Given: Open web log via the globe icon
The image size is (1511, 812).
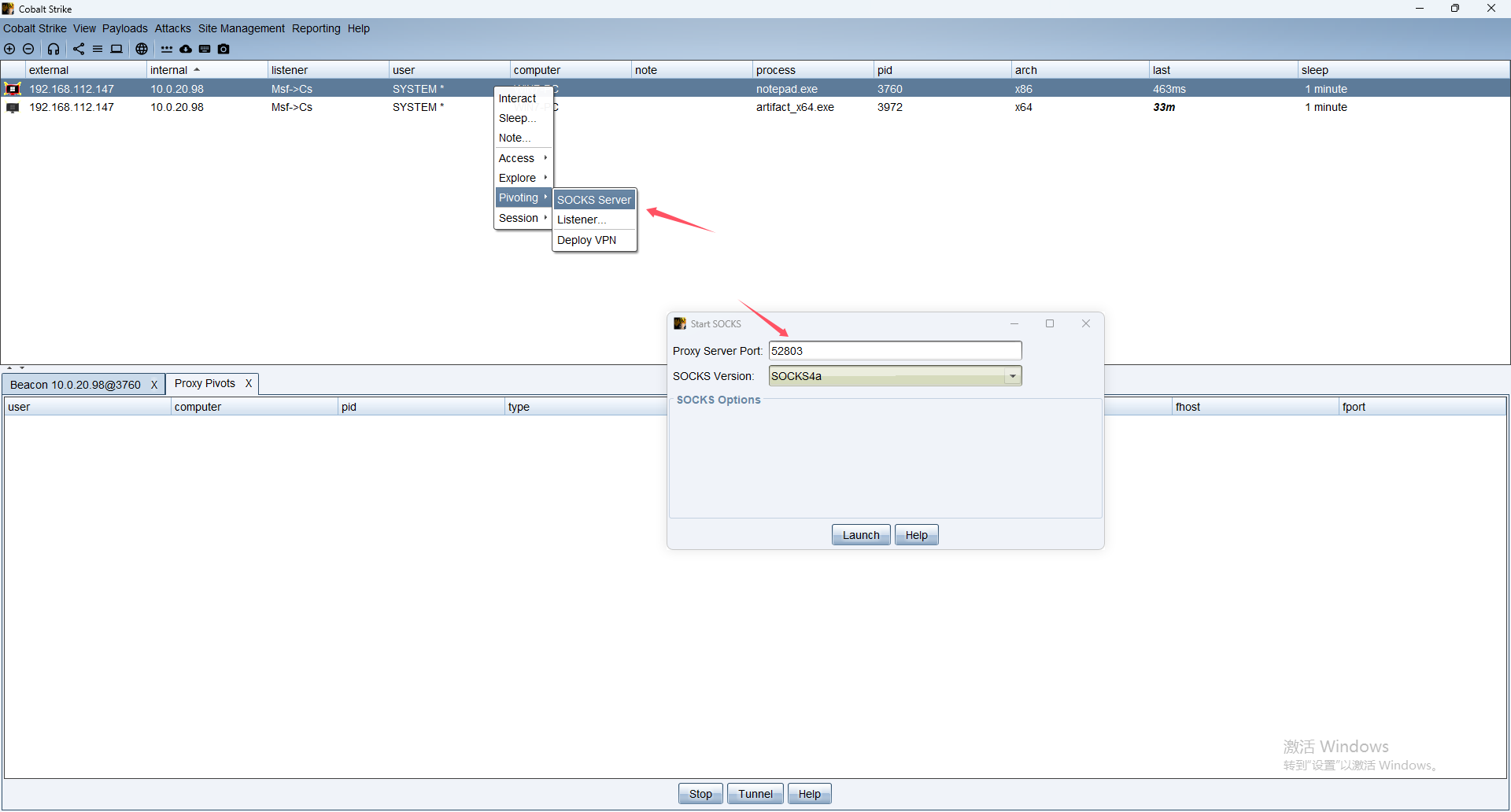Looking at the screenshot, I should click(x=142, y=49).
